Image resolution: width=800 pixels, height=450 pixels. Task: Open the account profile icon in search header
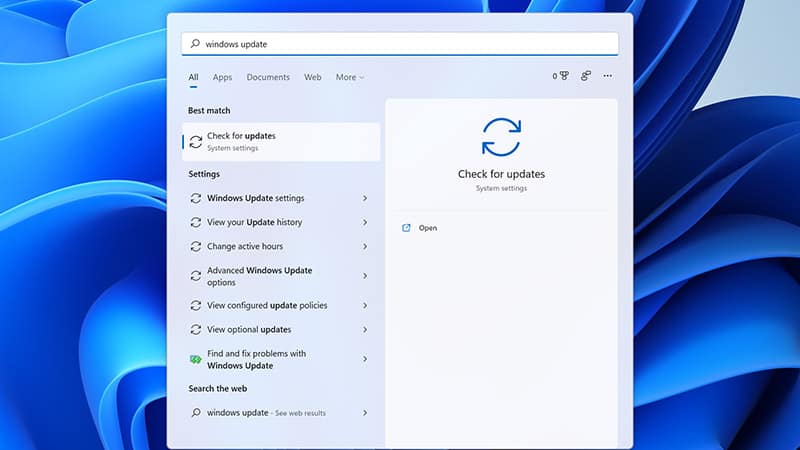(x=586, y=76)
